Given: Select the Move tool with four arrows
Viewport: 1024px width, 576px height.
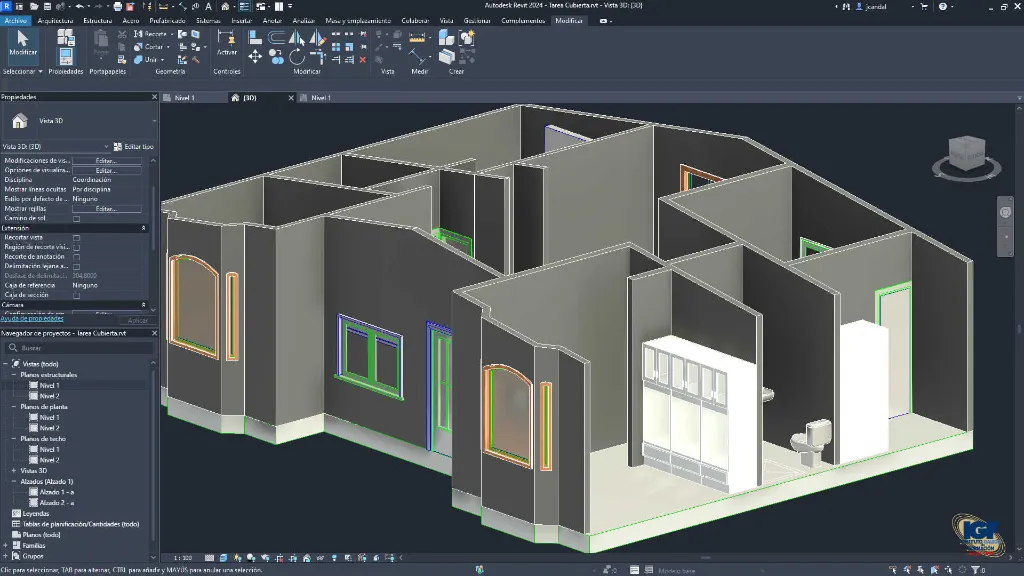Looking at the screenshot, I should point(255,57).
